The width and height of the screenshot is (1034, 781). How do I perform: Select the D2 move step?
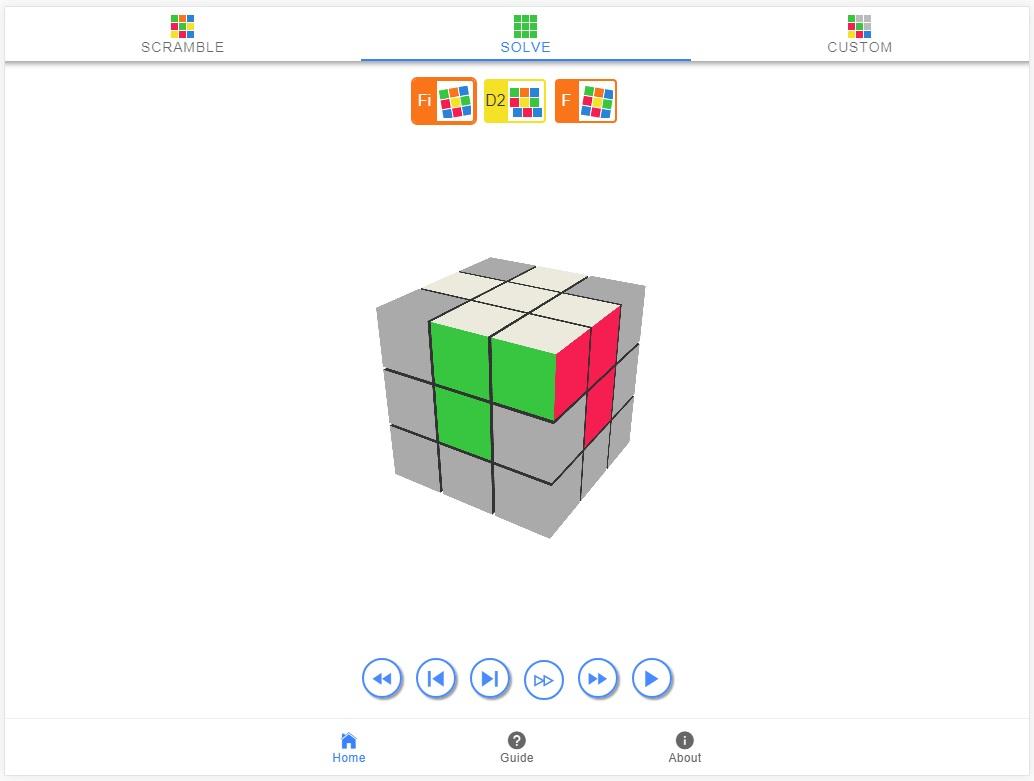(x=515, y=101)
